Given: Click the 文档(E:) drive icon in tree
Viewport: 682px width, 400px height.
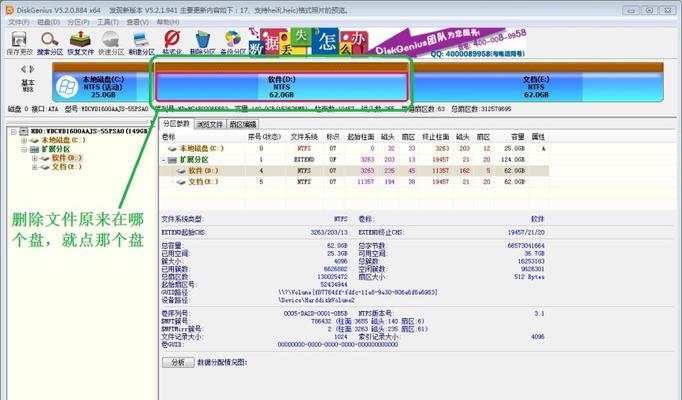Looking at the screenshot, I should coord(45,167).
